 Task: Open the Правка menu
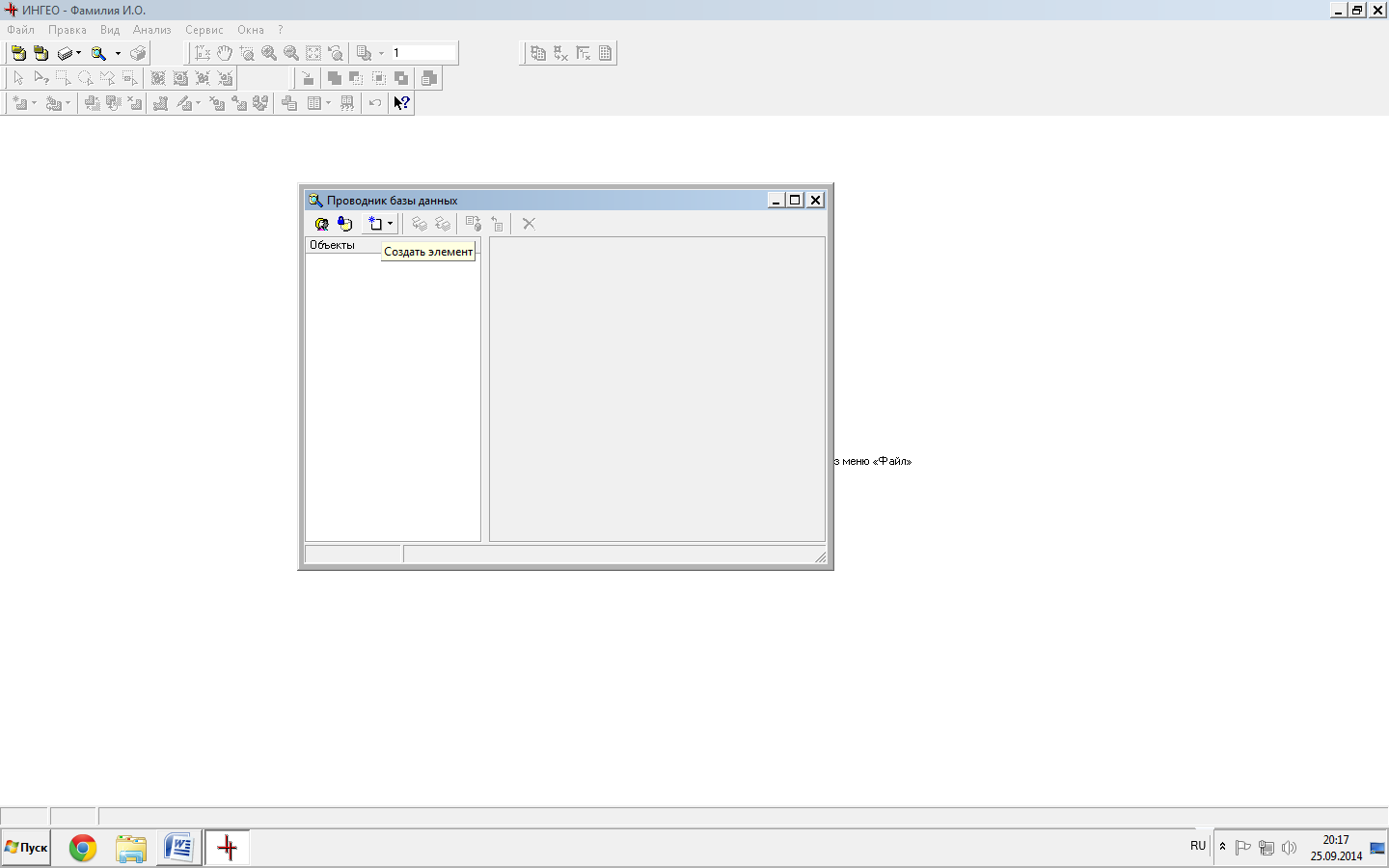click(68, 30)
